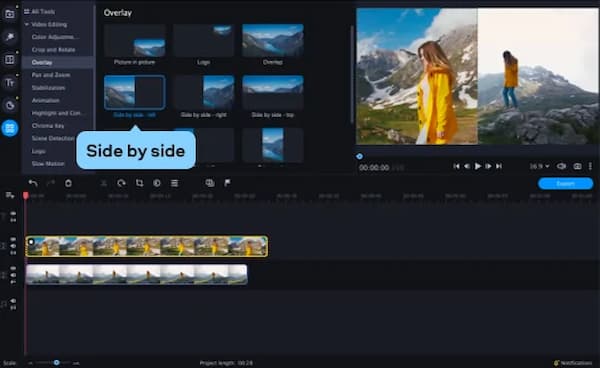
Task: Select the crop tool in timeline toolbar
Action: (139, 183)
